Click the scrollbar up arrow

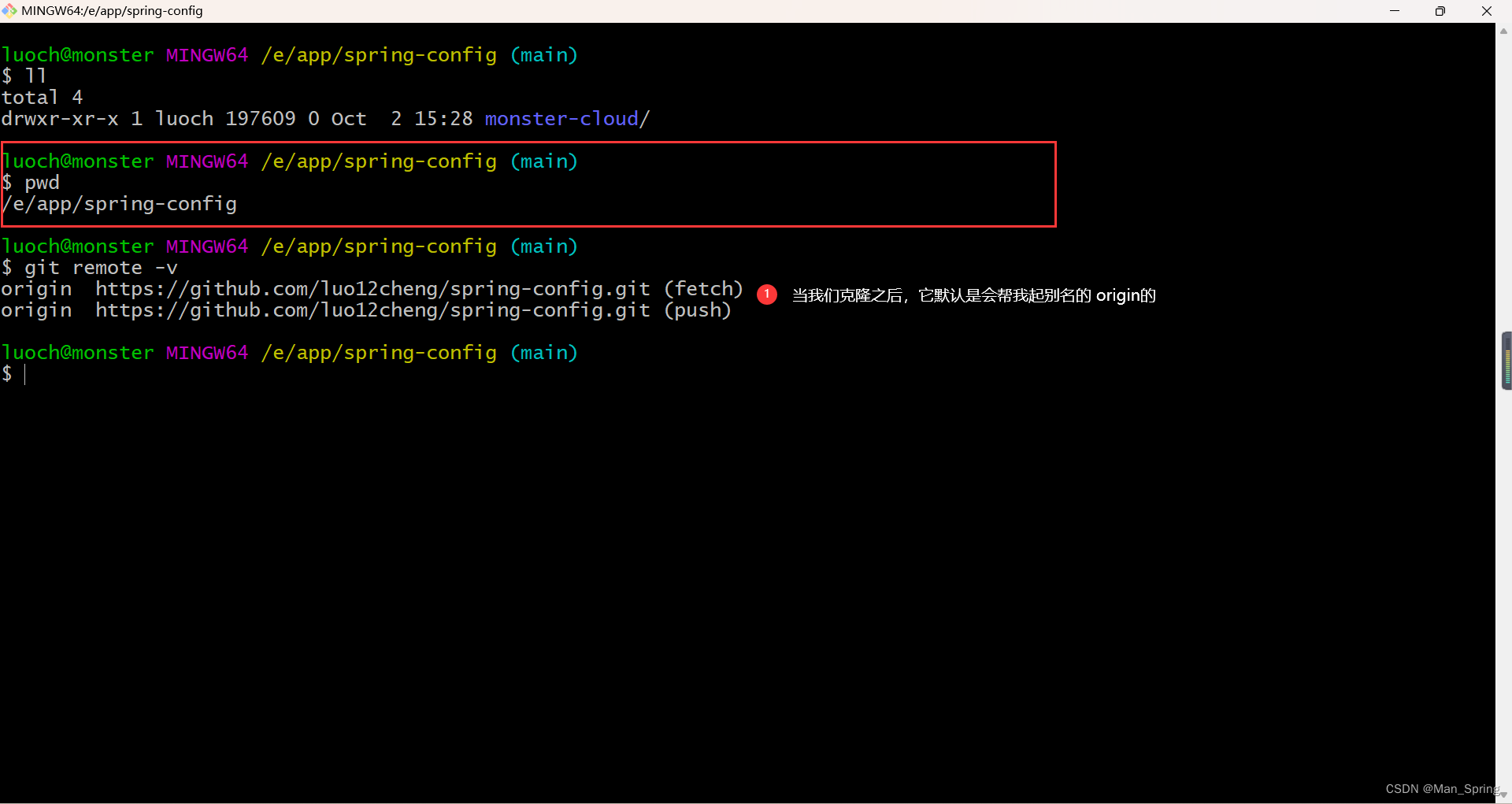click(1503, 31)
